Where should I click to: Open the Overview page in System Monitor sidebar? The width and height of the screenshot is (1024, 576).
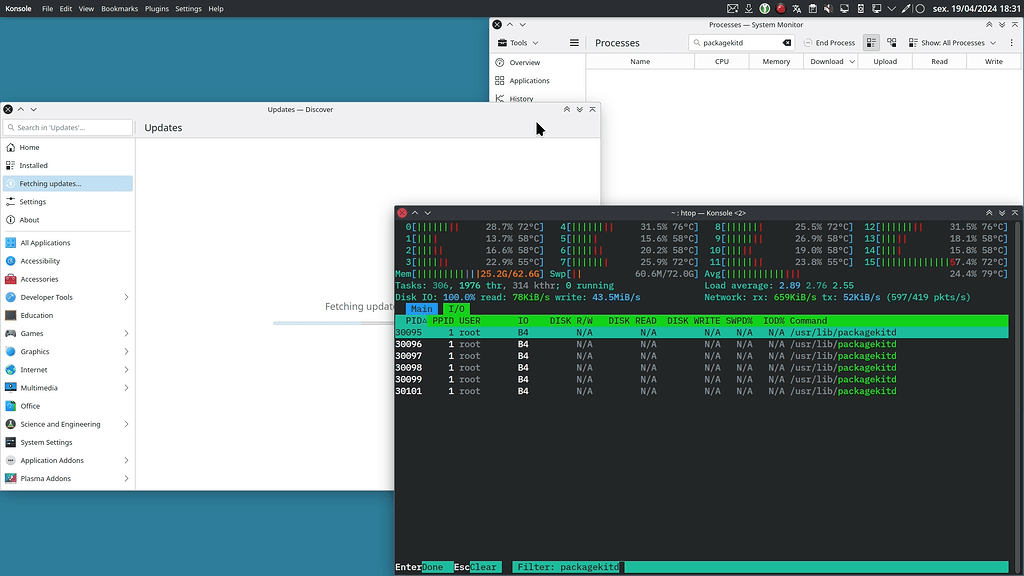[524, 62]
